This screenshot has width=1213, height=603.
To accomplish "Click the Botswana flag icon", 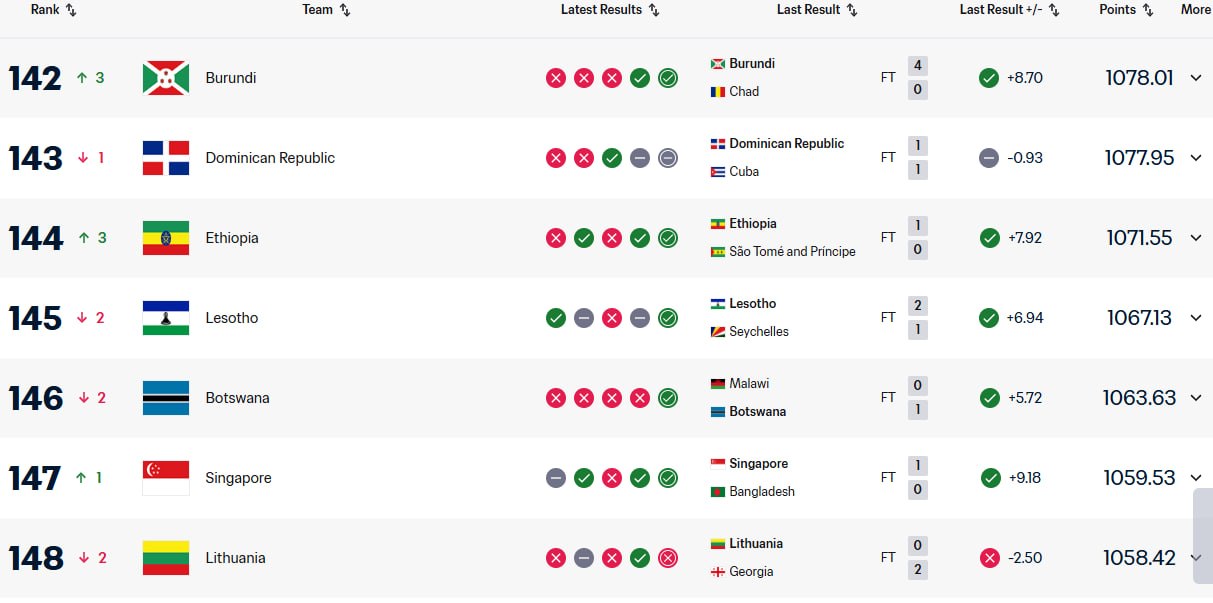I will point(166,398).
